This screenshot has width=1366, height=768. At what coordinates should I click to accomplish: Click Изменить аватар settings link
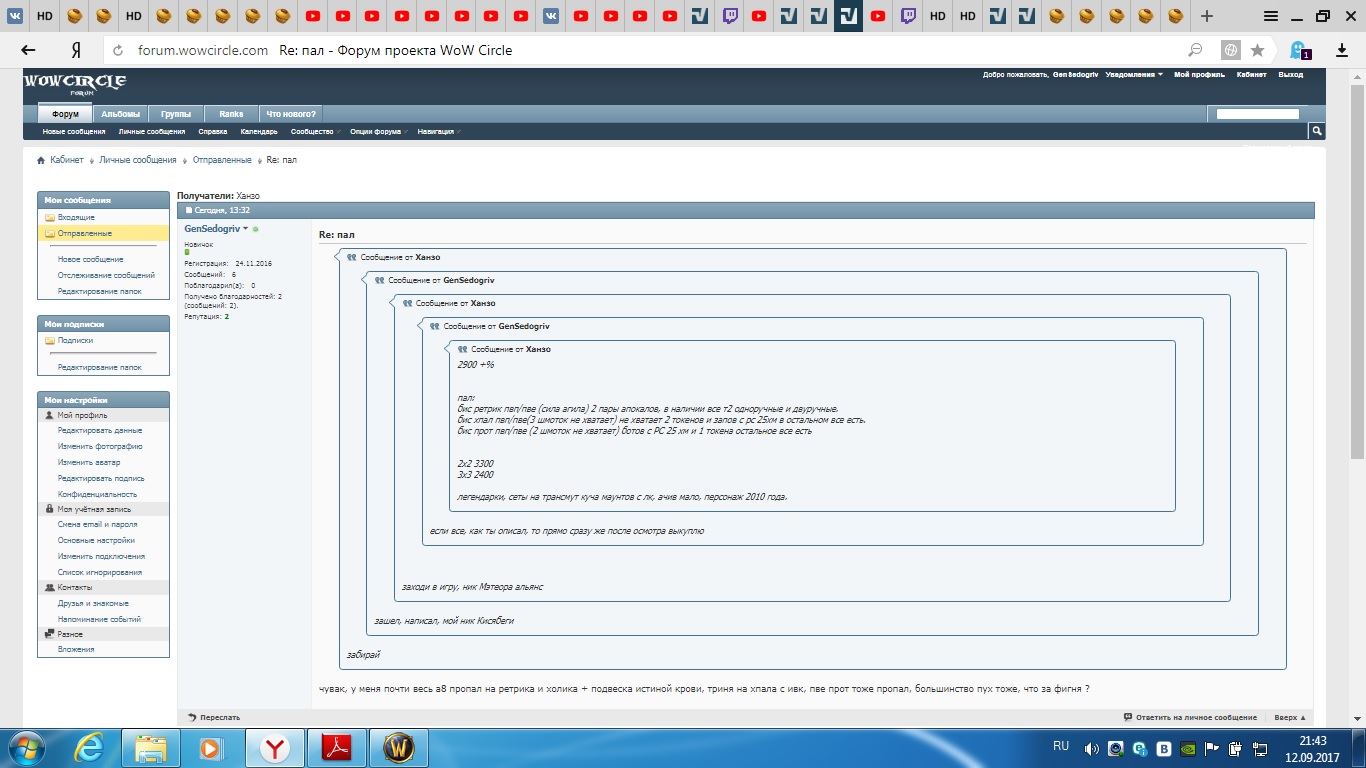point(88,462)
